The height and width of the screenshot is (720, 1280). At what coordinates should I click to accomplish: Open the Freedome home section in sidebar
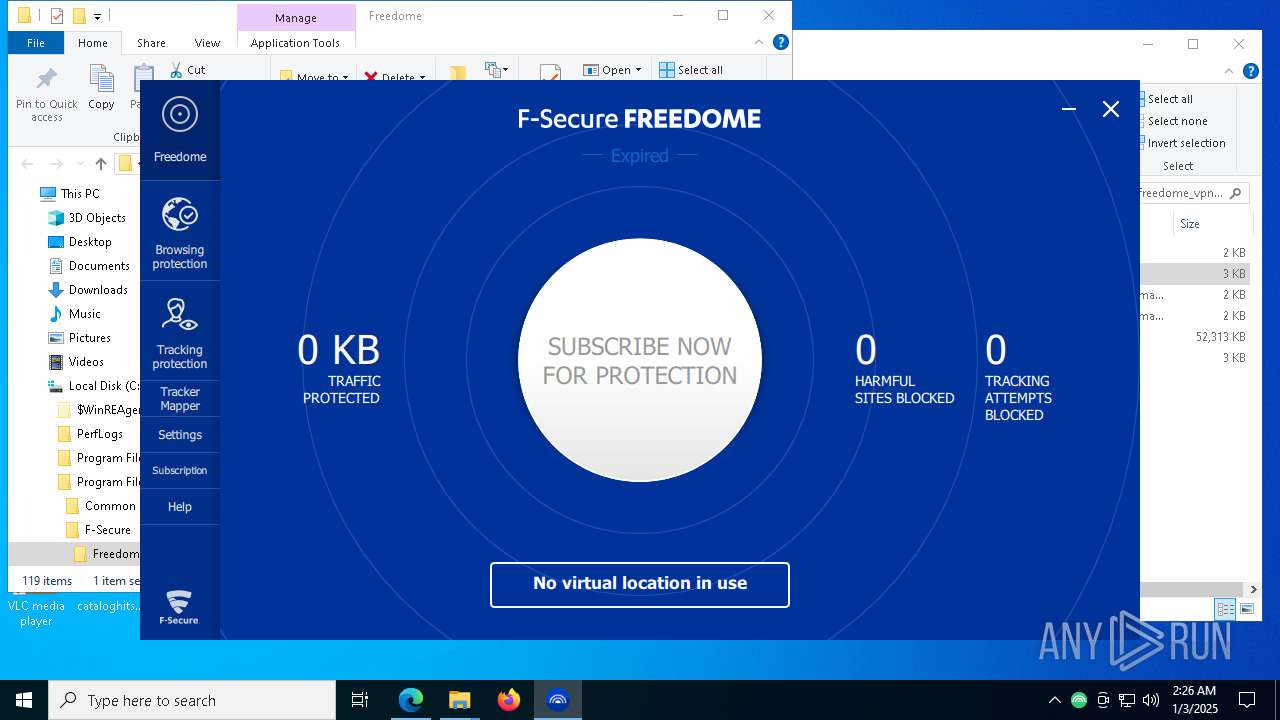pos(180,130)
